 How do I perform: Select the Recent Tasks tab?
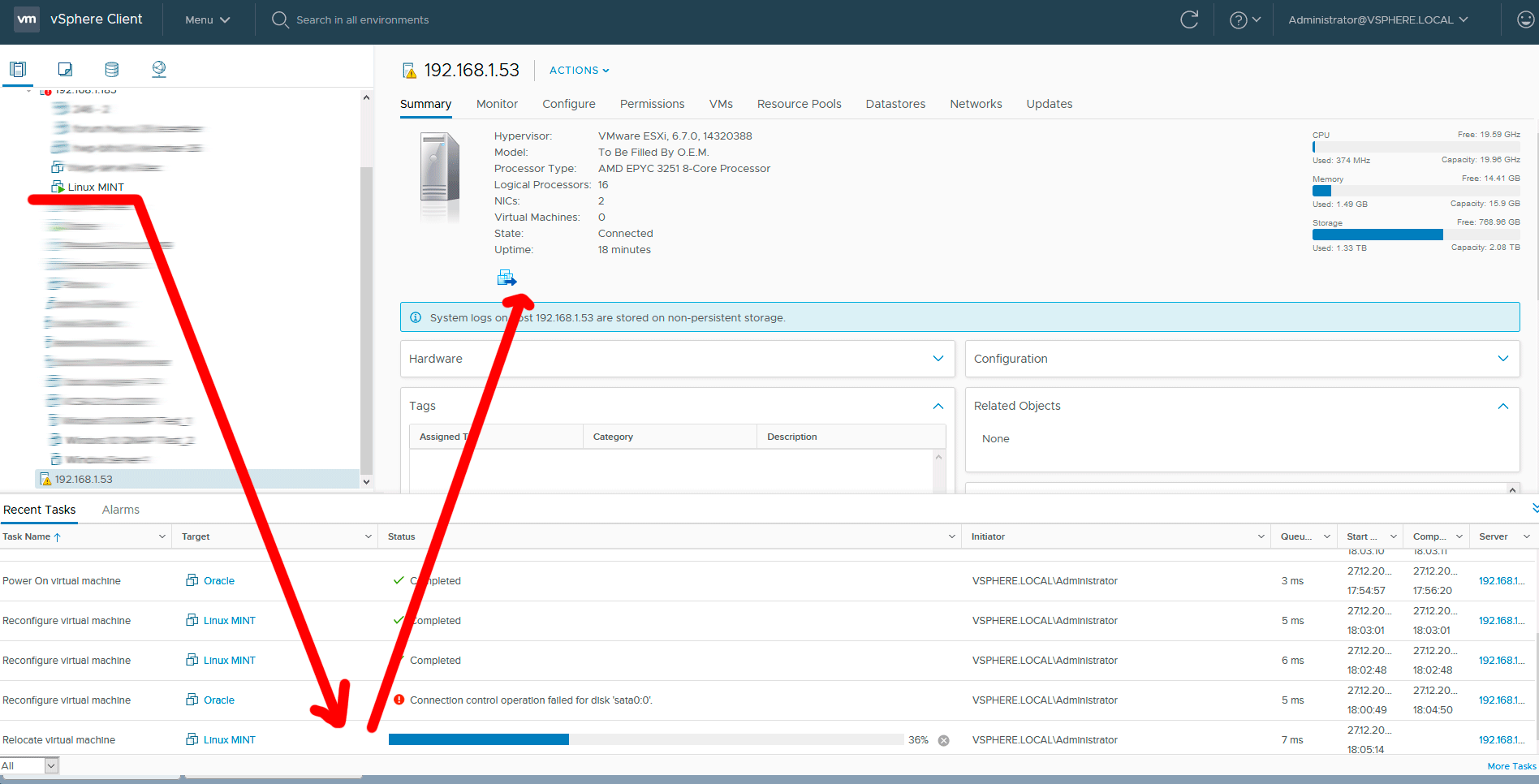coord(39,510)
